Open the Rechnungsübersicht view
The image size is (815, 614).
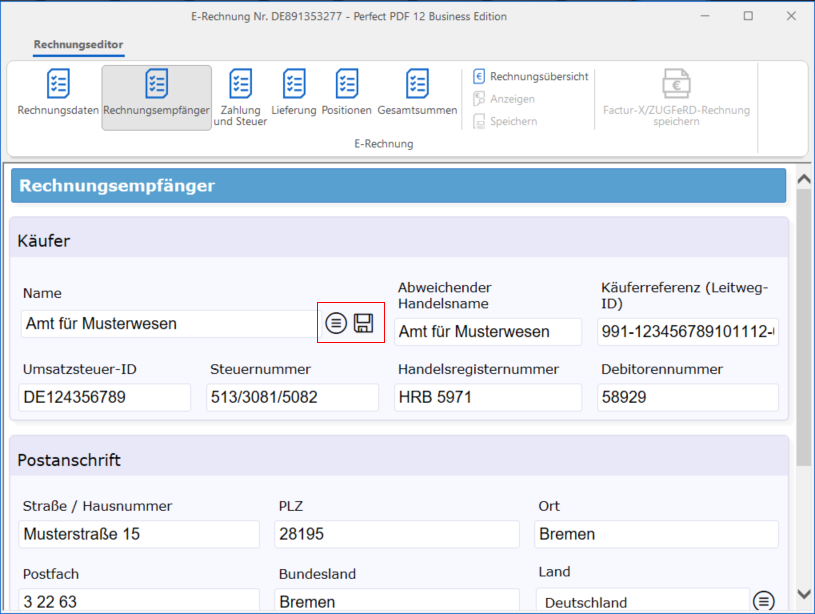(x=531, y=76)
